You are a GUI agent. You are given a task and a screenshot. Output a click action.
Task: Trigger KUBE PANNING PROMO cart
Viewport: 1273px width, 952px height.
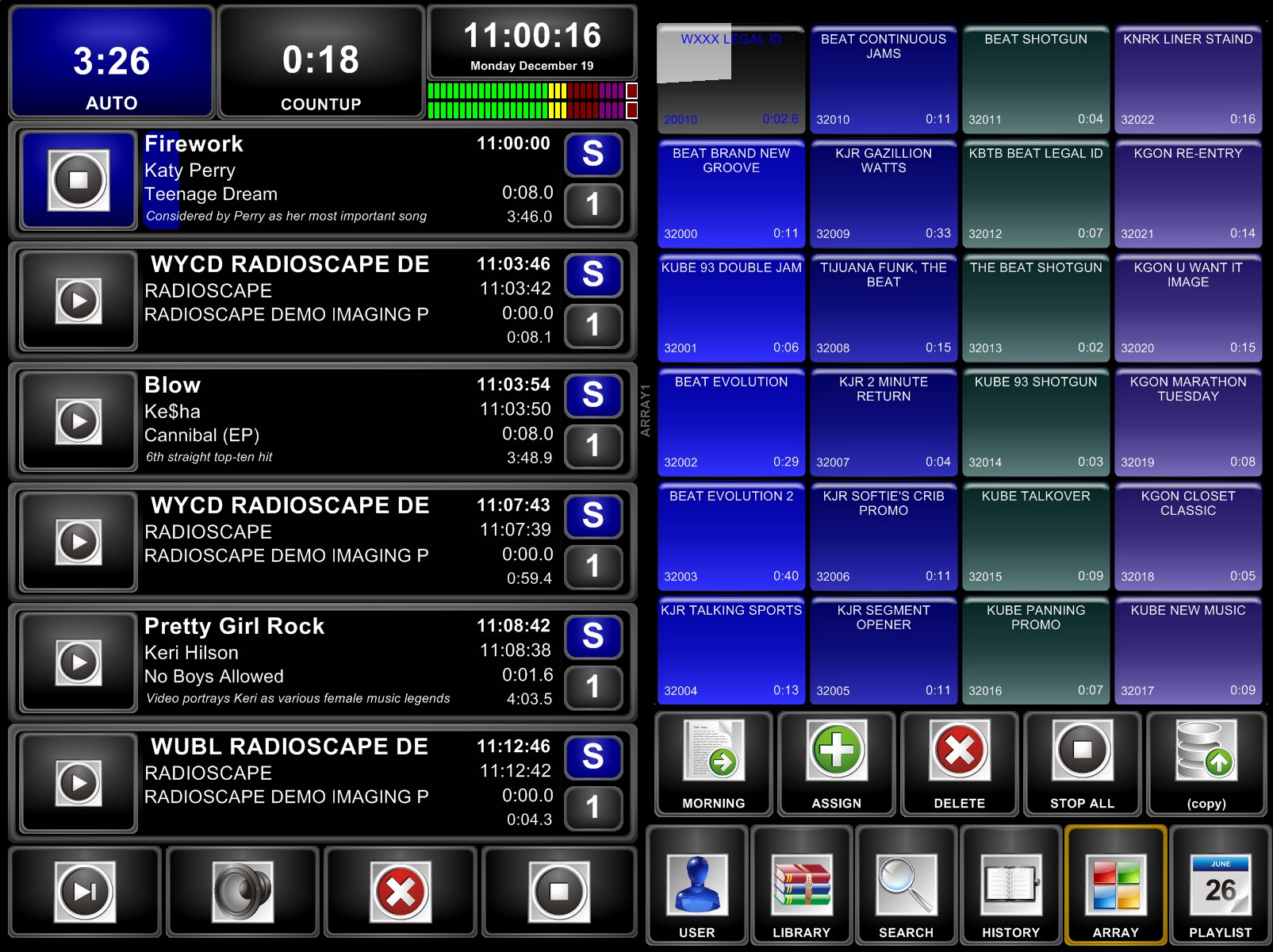click(x=1036, y=651)
